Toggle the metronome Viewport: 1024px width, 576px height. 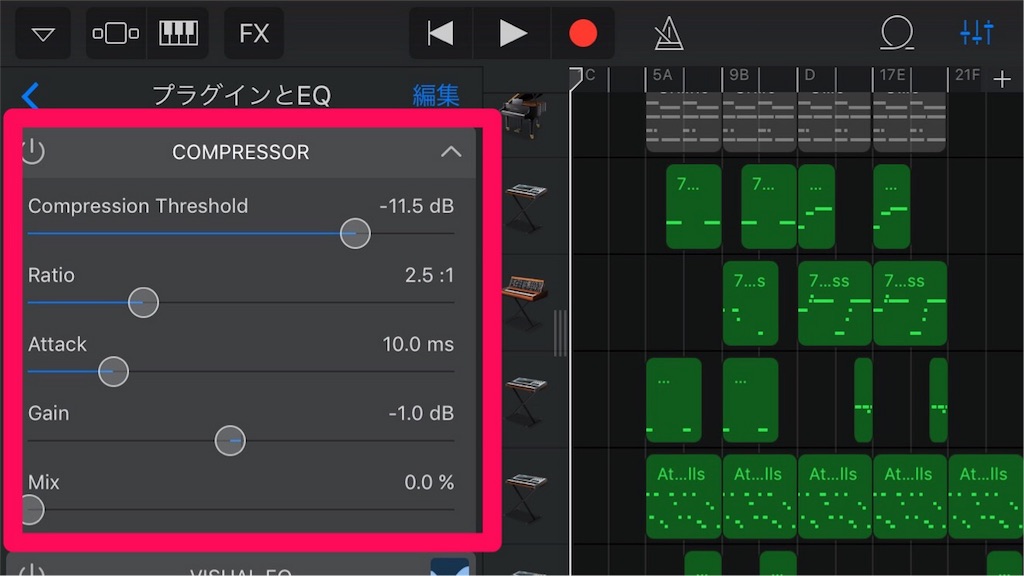click(x=668, y=33)
